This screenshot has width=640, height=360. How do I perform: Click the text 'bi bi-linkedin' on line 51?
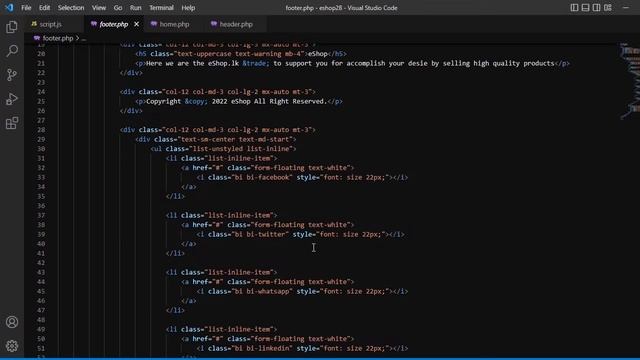click(262, 348)
